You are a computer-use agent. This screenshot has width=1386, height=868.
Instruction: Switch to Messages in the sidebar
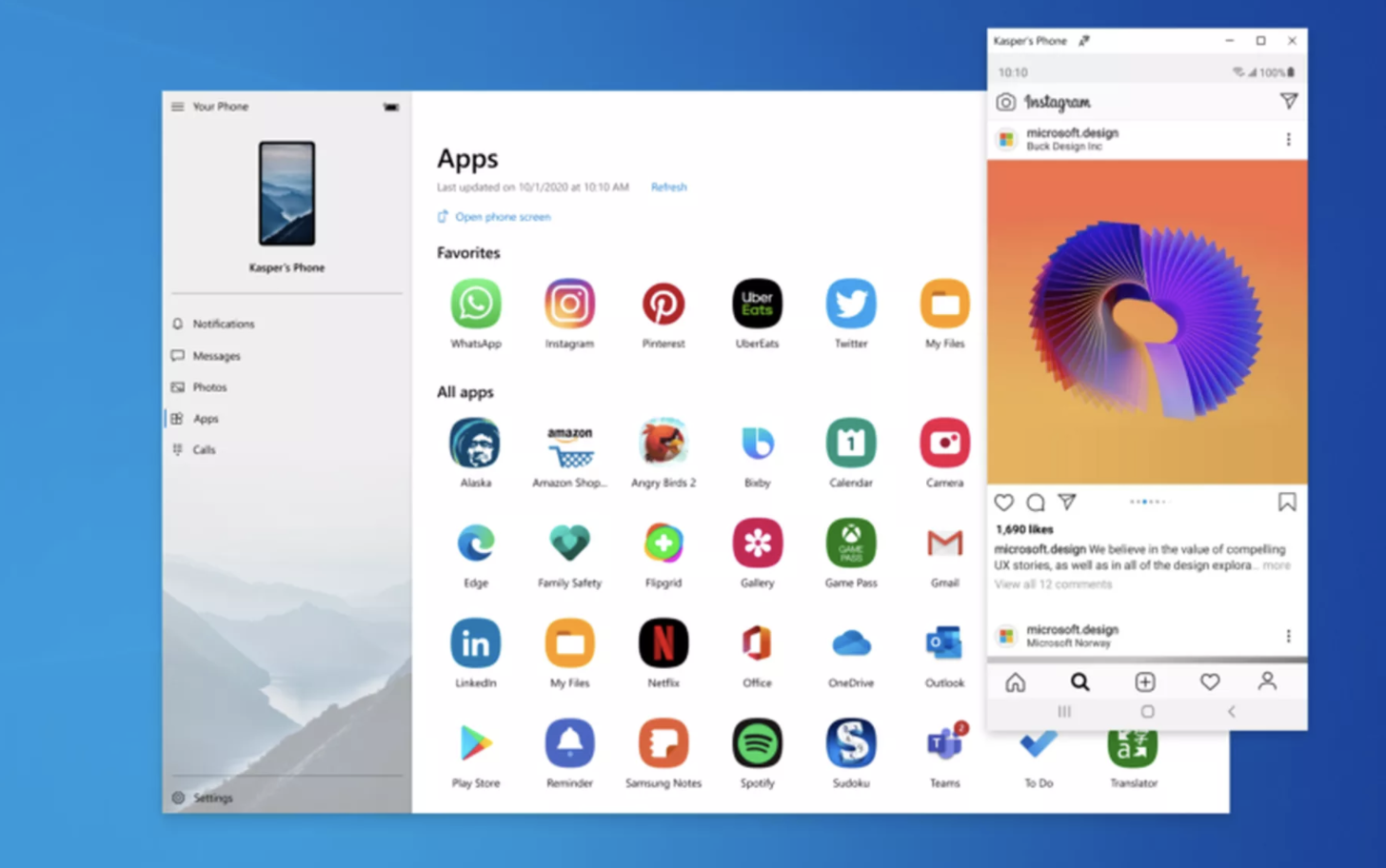tap(216, 356)
